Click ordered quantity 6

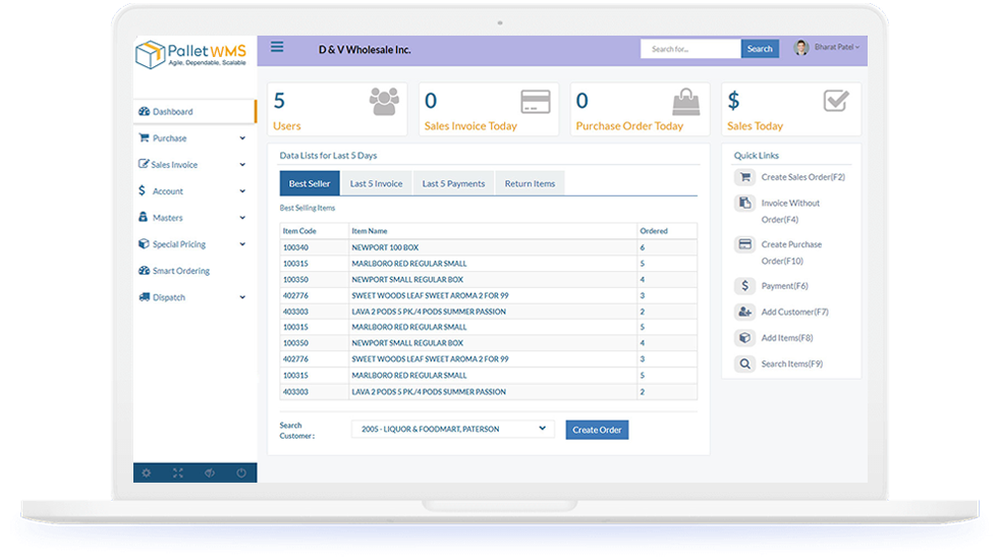(642, 247)
